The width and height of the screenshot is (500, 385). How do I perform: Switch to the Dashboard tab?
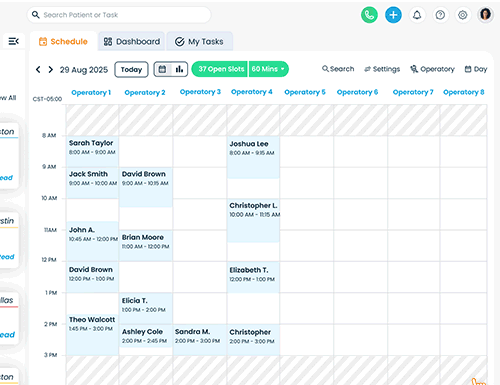(132, 41)
